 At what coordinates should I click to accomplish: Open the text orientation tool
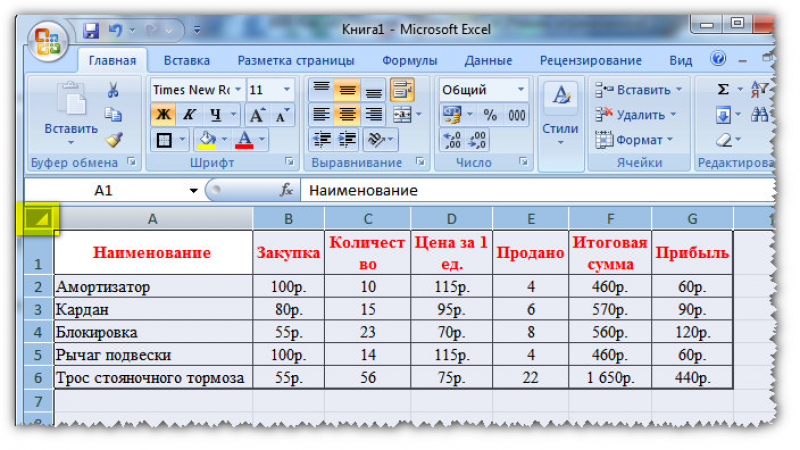(x=376, y=139)
